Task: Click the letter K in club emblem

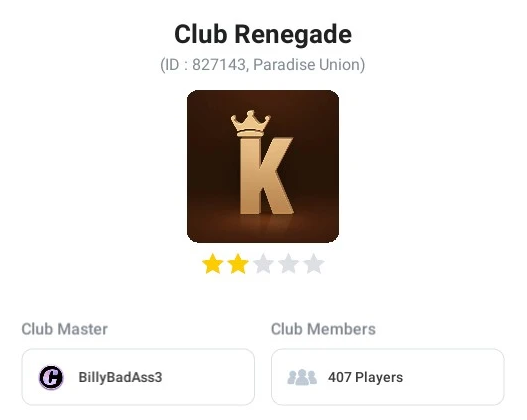Action: [267, 175]
